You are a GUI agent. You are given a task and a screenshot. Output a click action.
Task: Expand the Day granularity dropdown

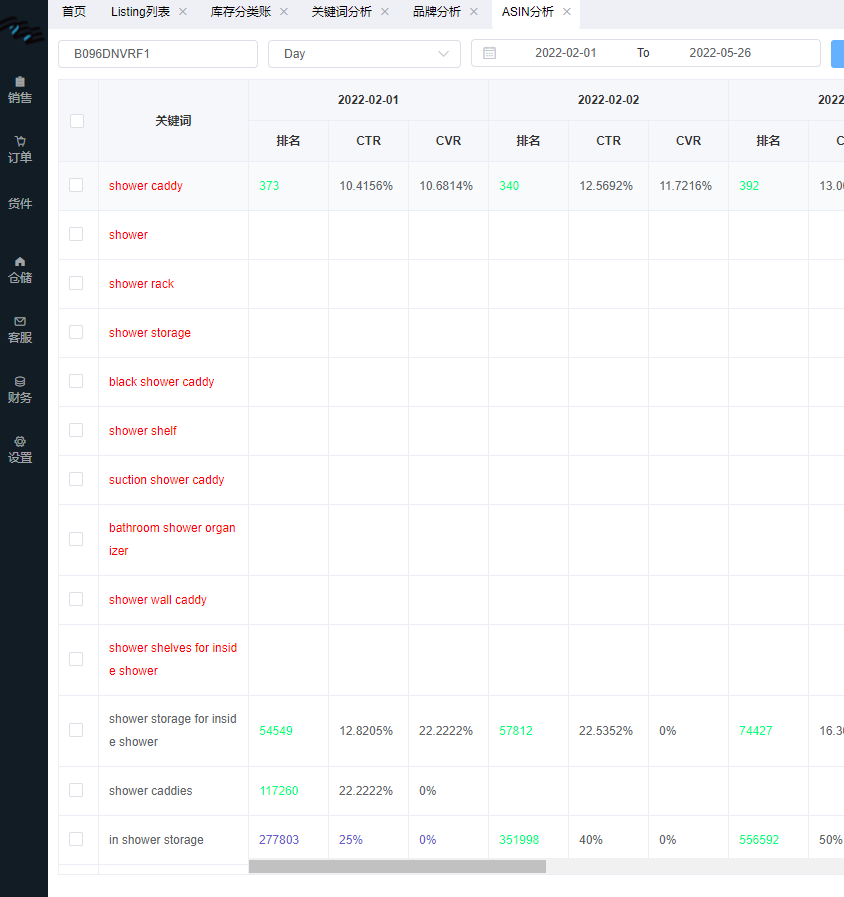pyautogui.click(x=364, y=53)
